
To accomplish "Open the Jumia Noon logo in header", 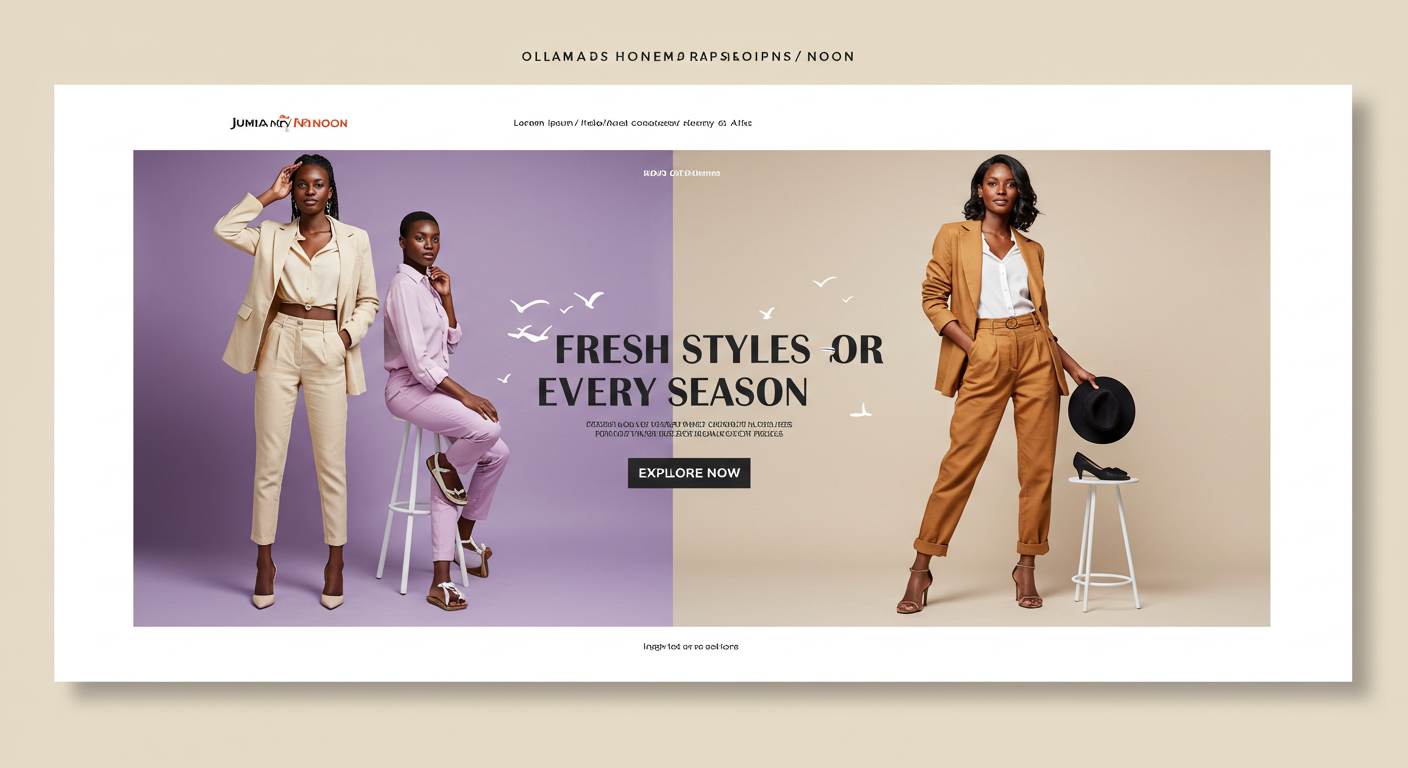I will click(289, 123).
